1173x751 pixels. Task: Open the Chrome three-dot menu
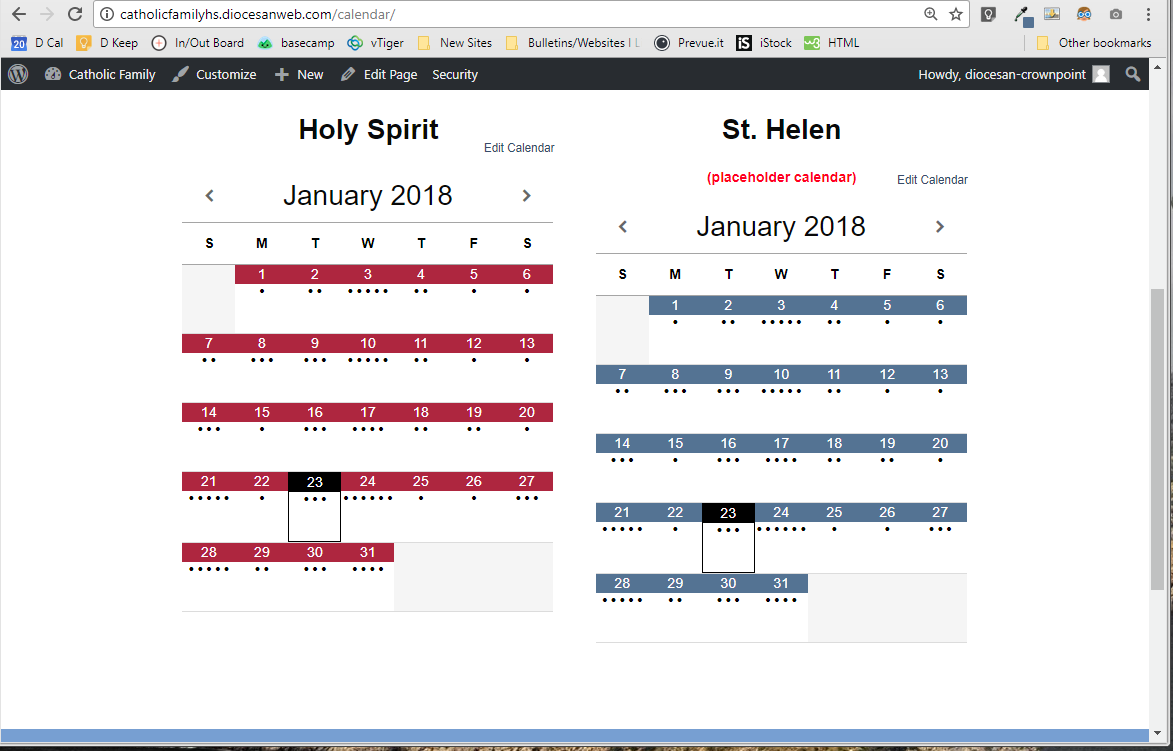1148,14
